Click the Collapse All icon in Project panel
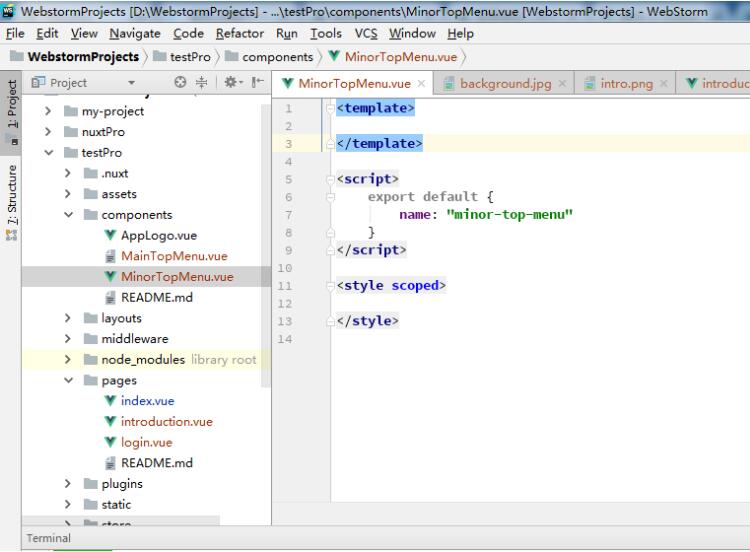This screenshot has height=552, width=750. coord(200,83)
